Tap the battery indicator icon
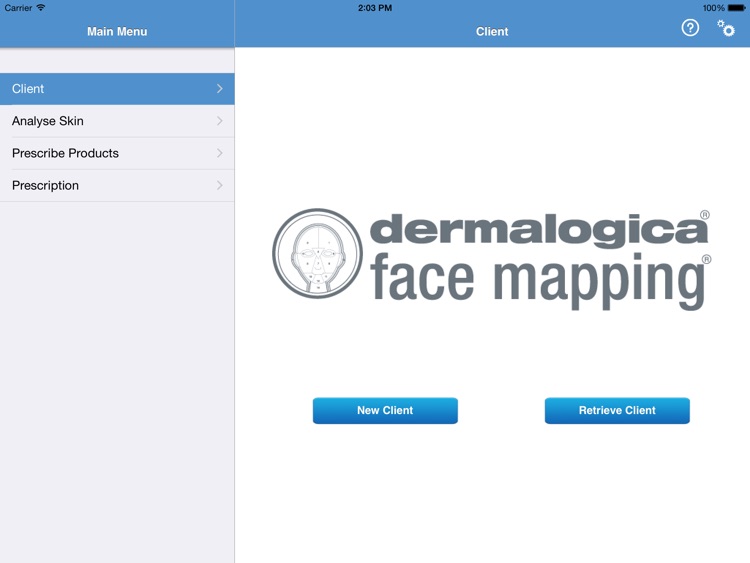 737,8
